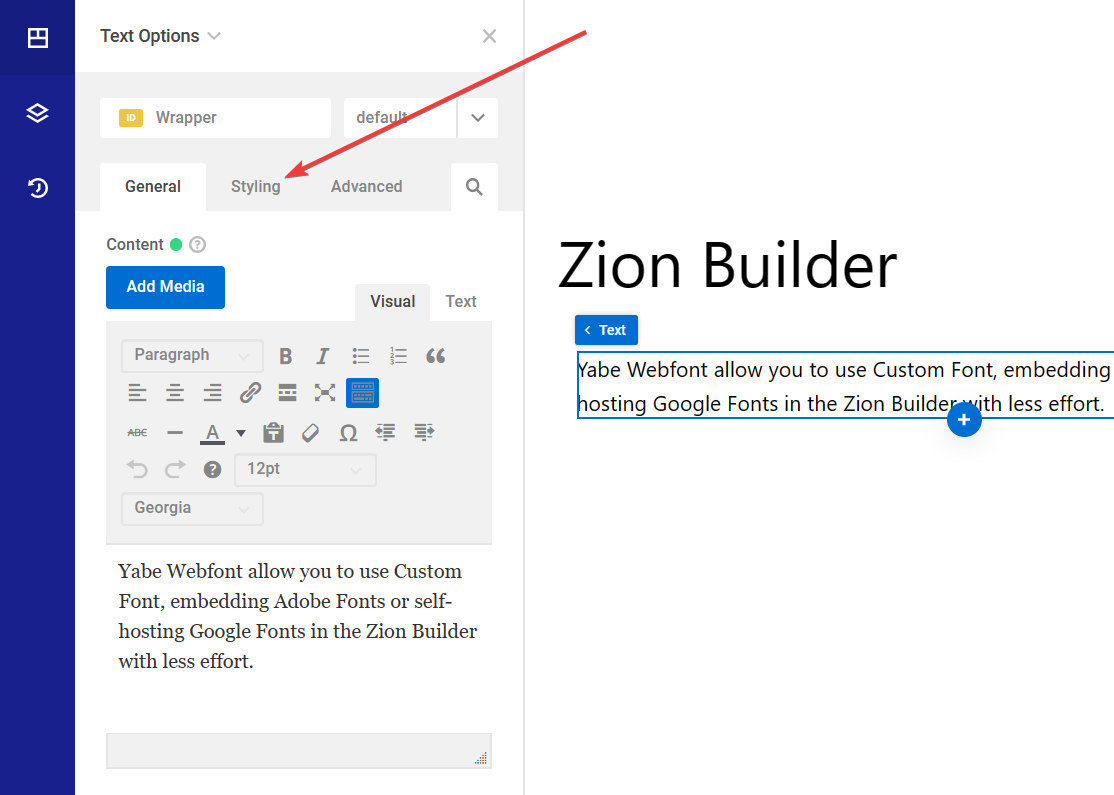Switch editor to Visual tab

pyautogui.click(x=392, y=302)
